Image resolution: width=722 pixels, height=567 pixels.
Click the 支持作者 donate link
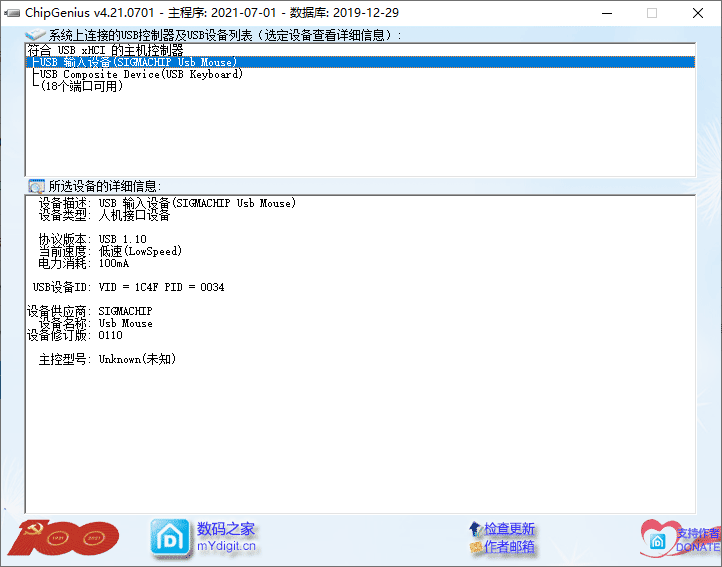click(698, 533)
